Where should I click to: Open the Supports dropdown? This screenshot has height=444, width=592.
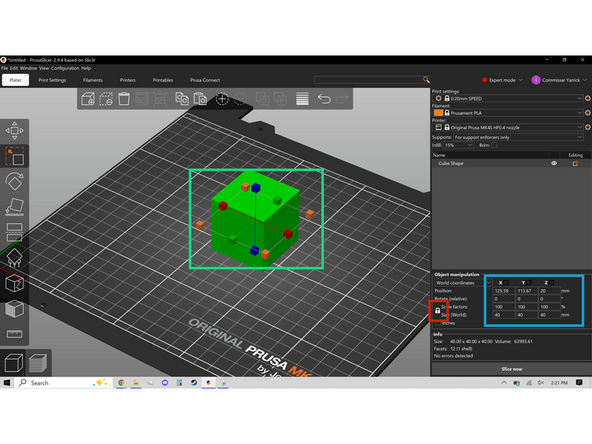tap(518, 137)
